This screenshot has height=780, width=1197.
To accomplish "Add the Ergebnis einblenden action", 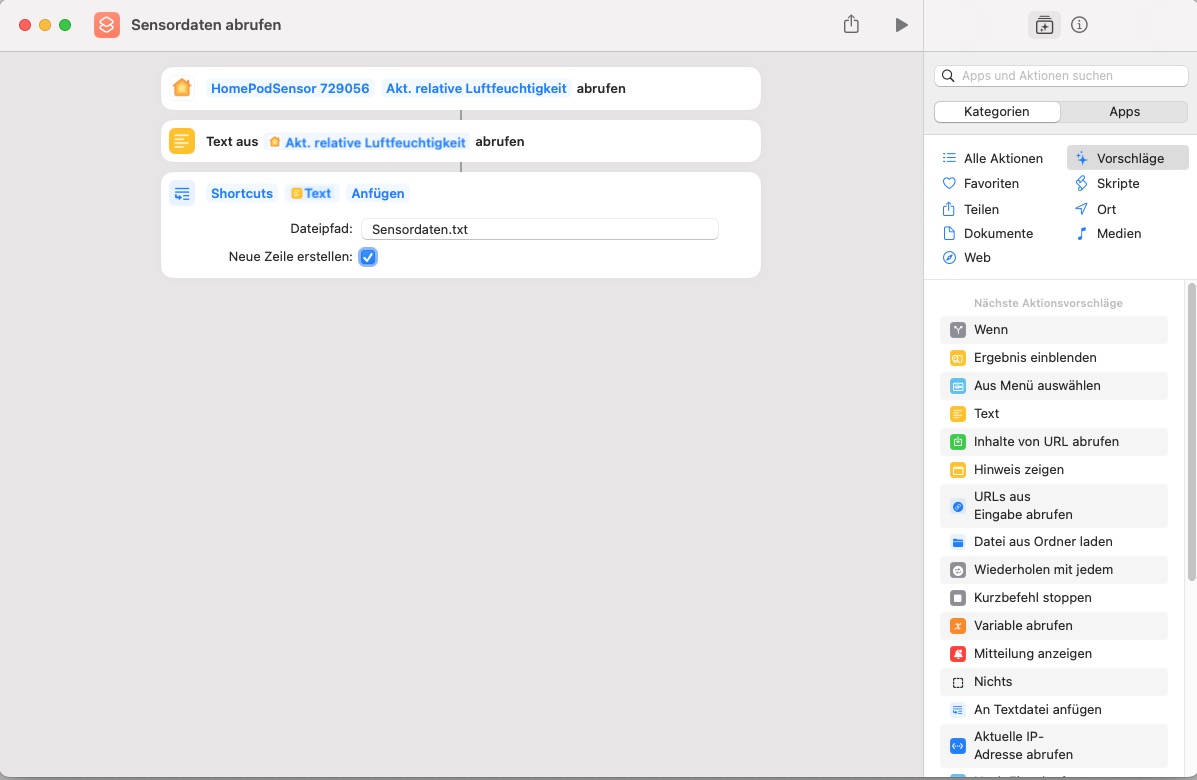I will pyautogui.click(x=1054, y=358).
